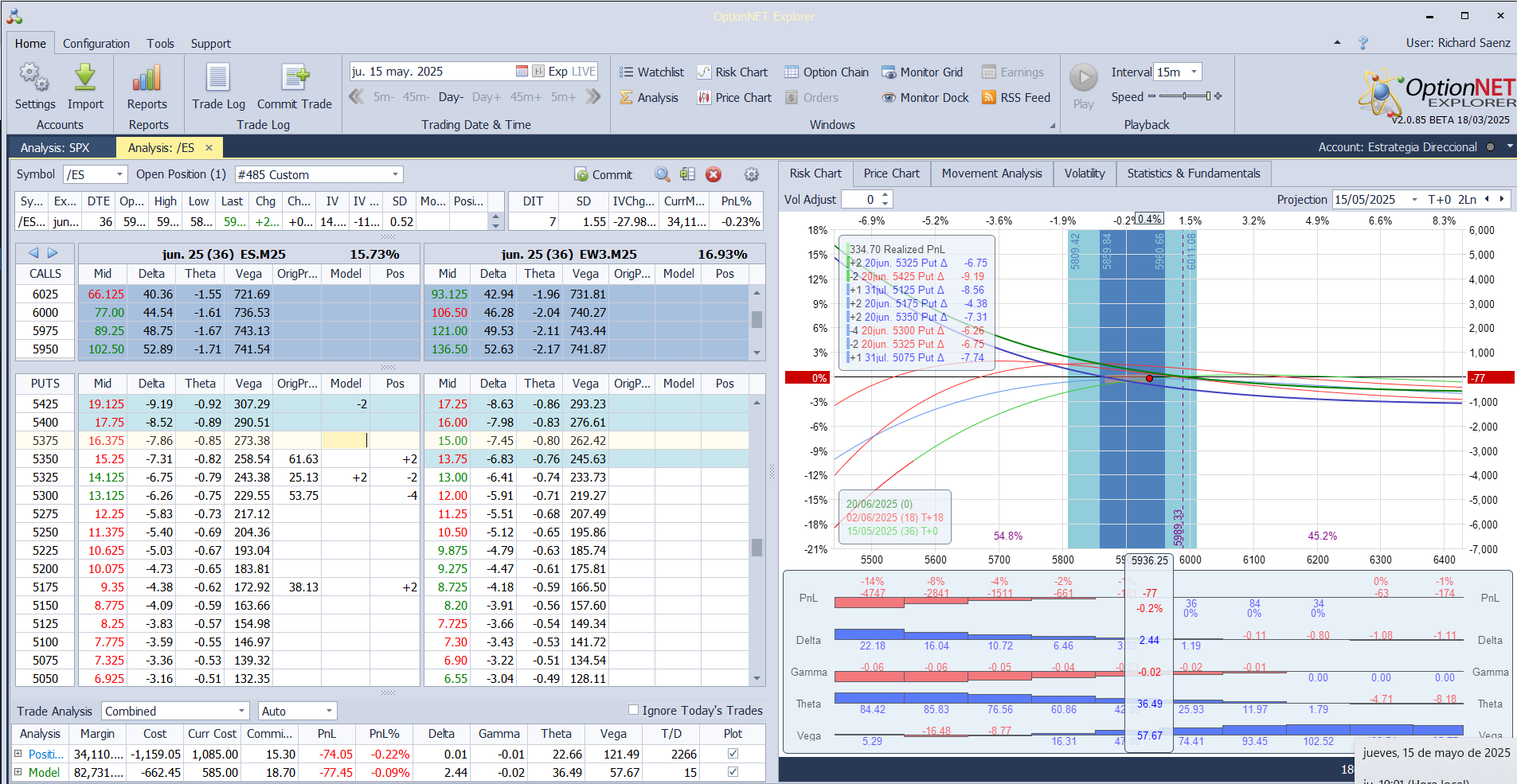Switch to the Analysis: SPX tab
The width and height of the screenshot is (1517, 784).
(55, 148)
